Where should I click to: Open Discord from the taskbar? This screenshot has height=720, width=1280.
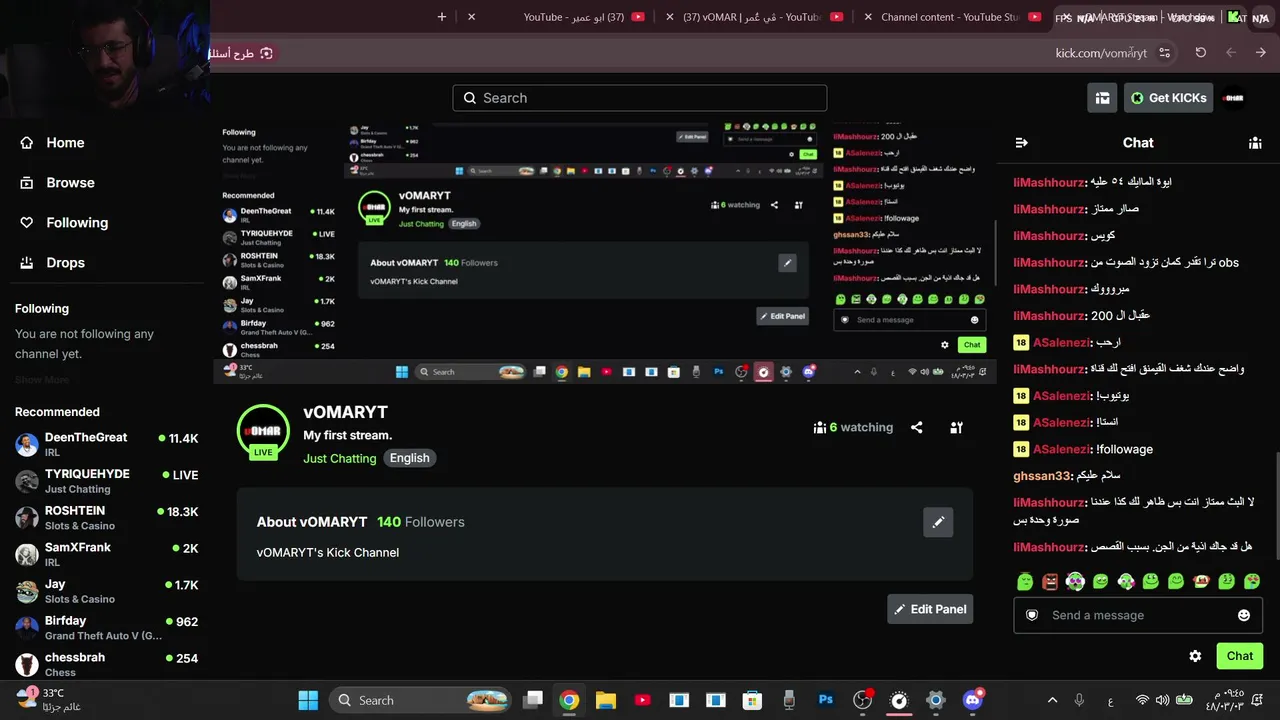[972, 700]
